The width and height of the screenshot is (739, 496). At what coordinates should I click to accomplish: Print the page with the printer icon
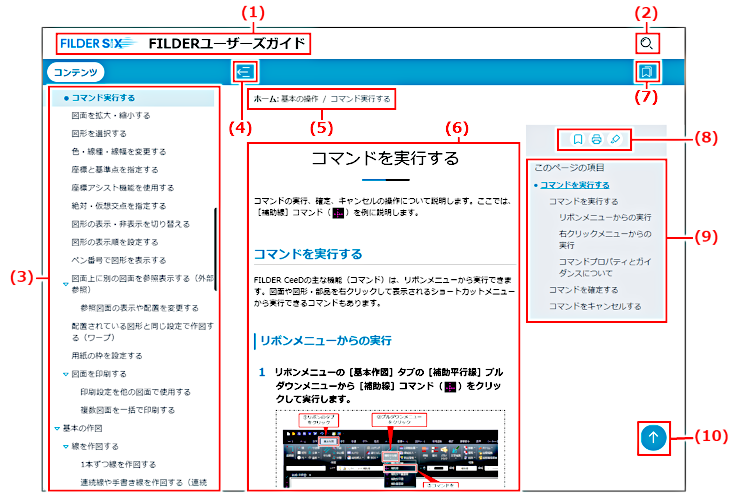pyautogui.click(x=596, y=139)
